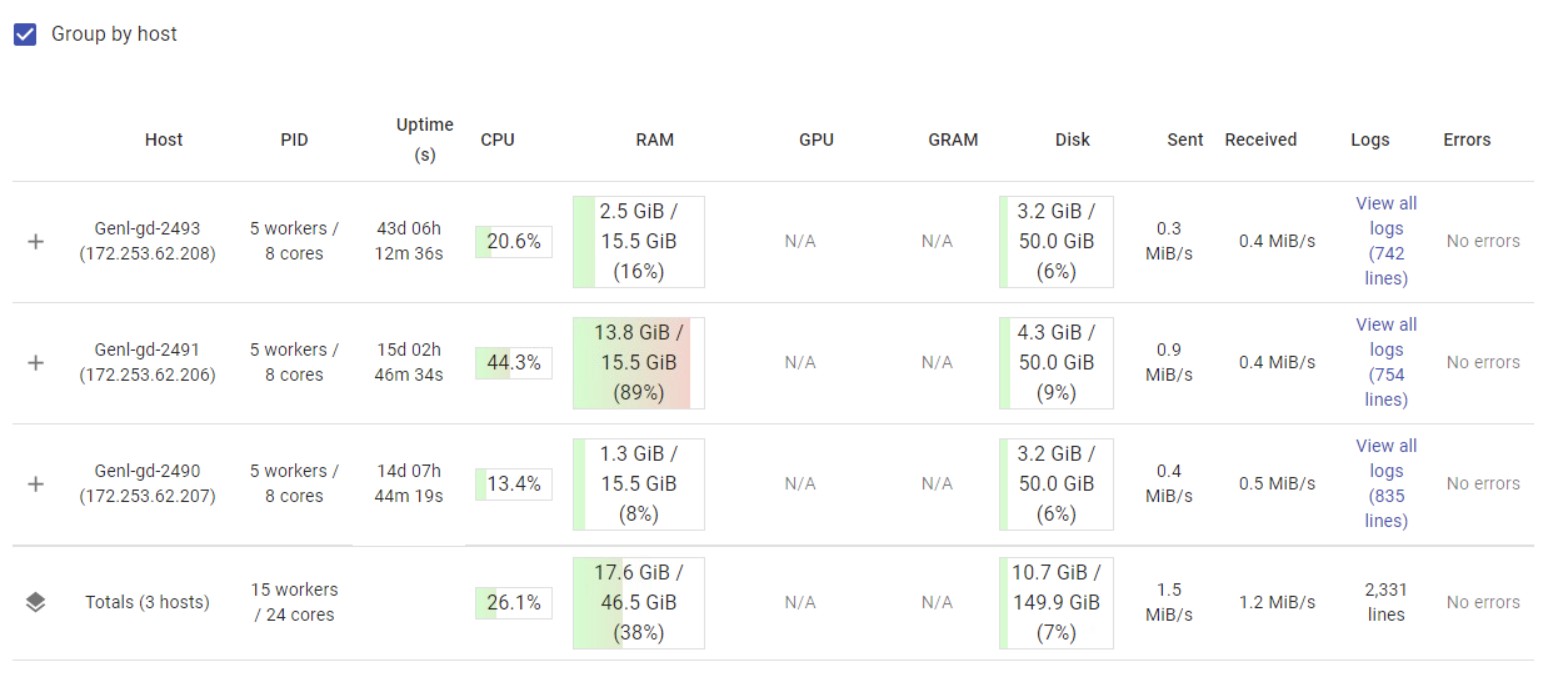Uncheck the Group by host checkbox
Viewport: 1549px width, 684px height.
point(23,33)
